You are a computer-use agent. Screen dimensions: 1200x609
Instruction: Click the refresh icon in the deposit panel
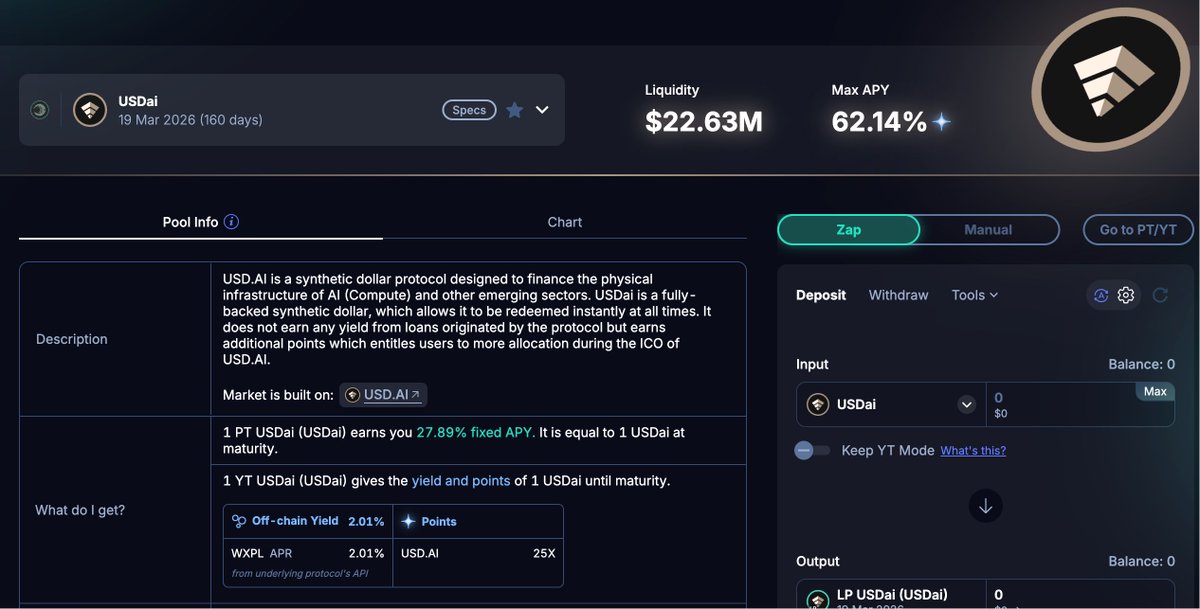pyautogui.click(x=1160, y=295)
